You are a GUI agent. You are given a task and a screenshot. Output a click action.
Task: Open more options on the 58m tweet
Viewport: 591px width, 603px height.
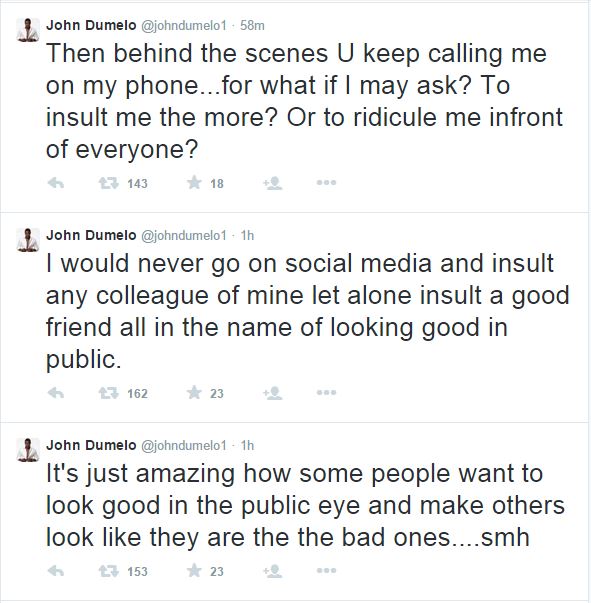(326, 183)
